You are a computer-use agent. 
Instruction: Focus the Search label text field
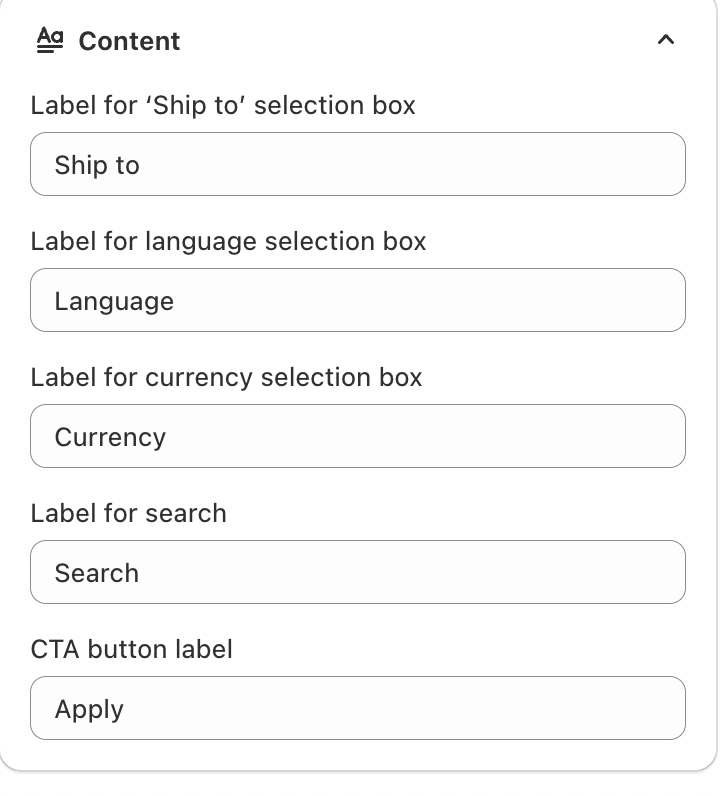point(357,572)
